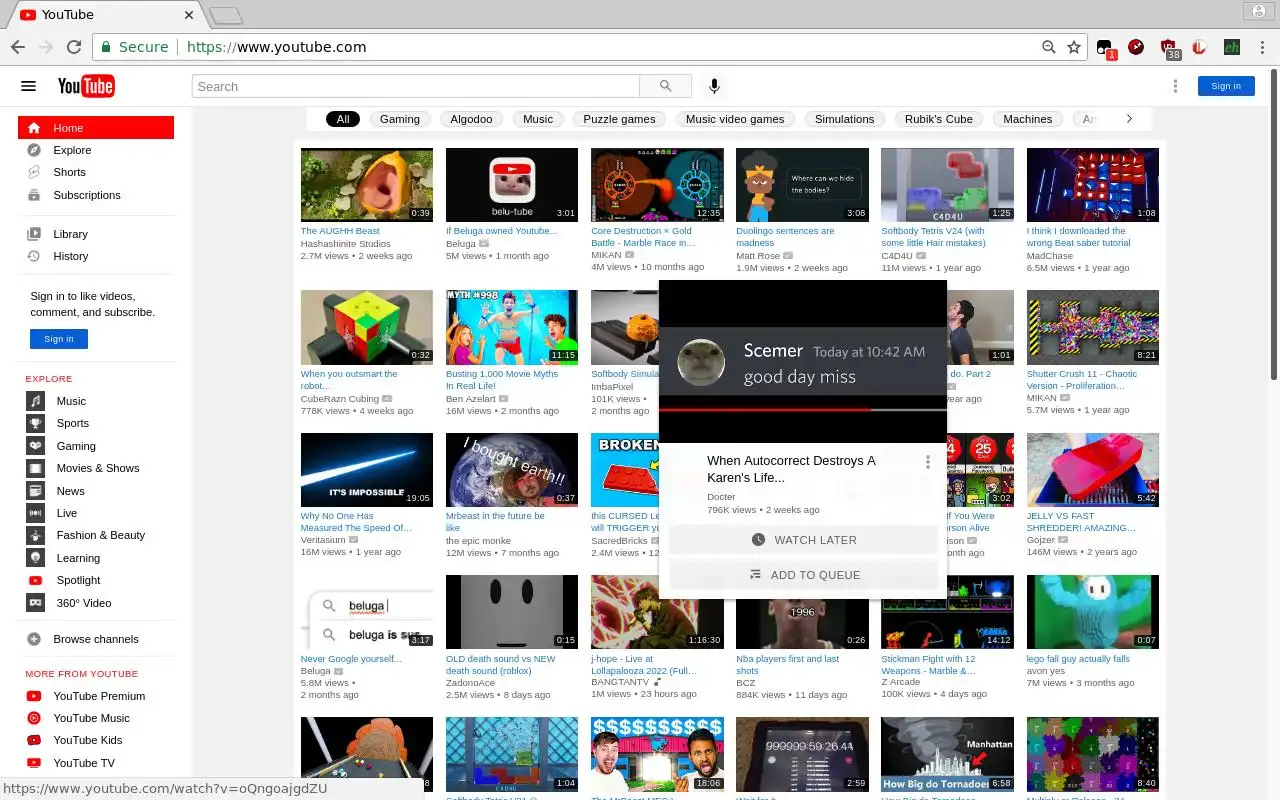Click the red shield extension icon
Viewport: 1280px width, 800px height.
1167,47
